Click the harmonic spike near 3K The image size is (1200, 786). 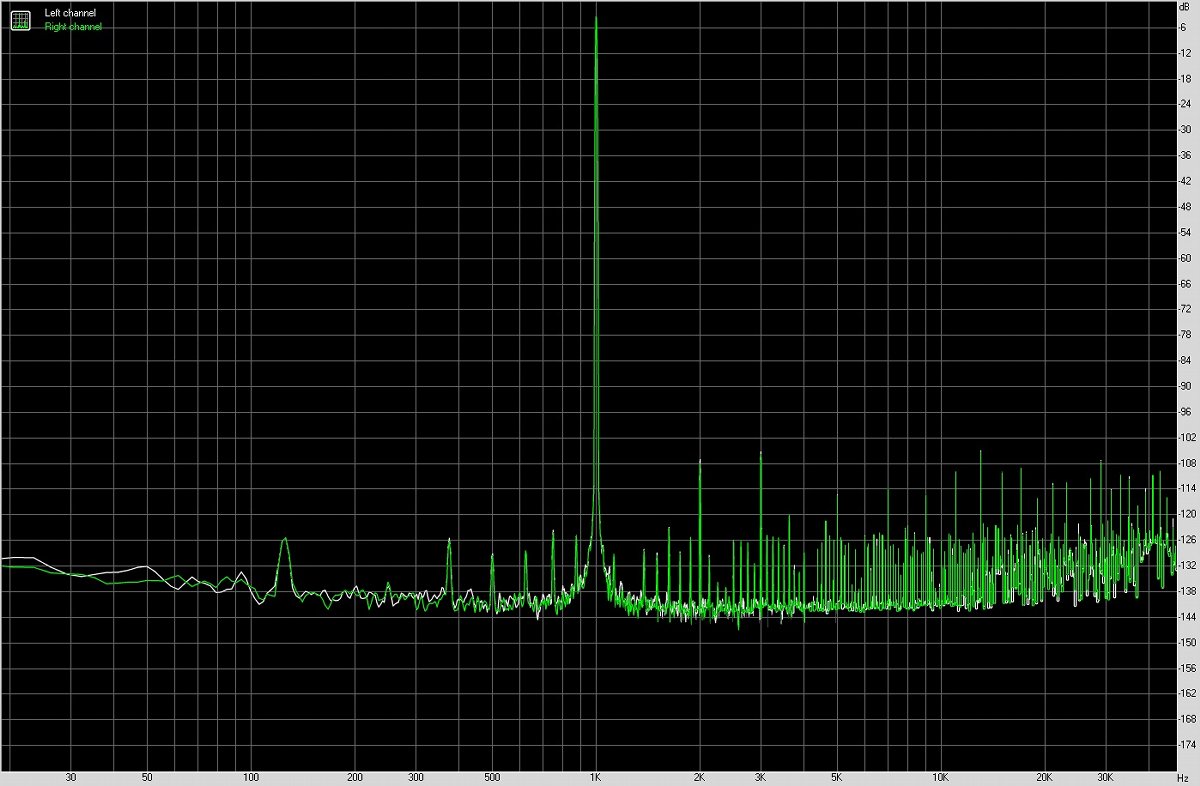(760, 455)
